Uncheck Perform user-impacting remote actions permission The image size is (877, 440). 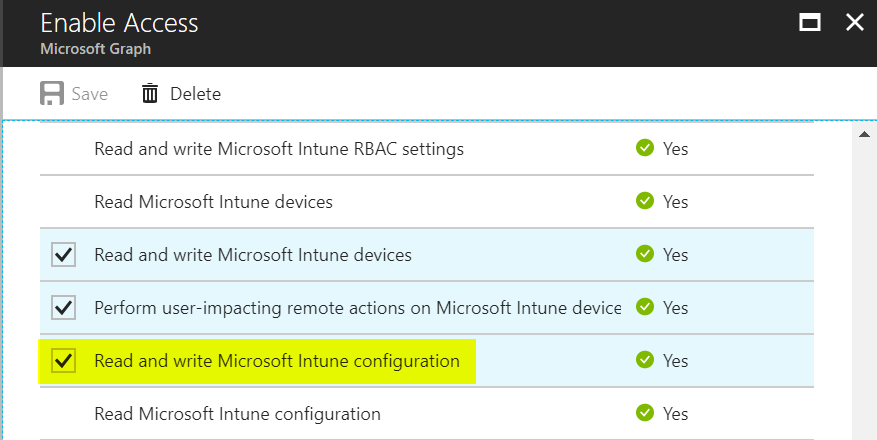pyautogui.click(x=64, y=307)
